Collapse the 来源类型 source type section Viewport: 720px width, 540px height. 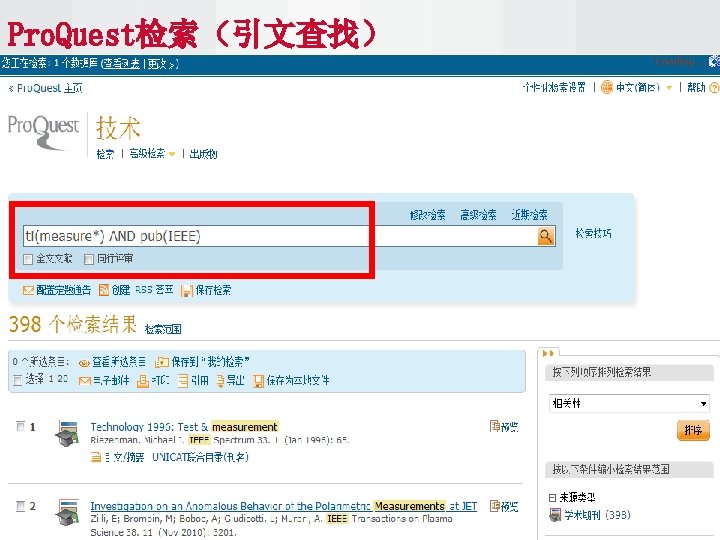click(552, 497)
